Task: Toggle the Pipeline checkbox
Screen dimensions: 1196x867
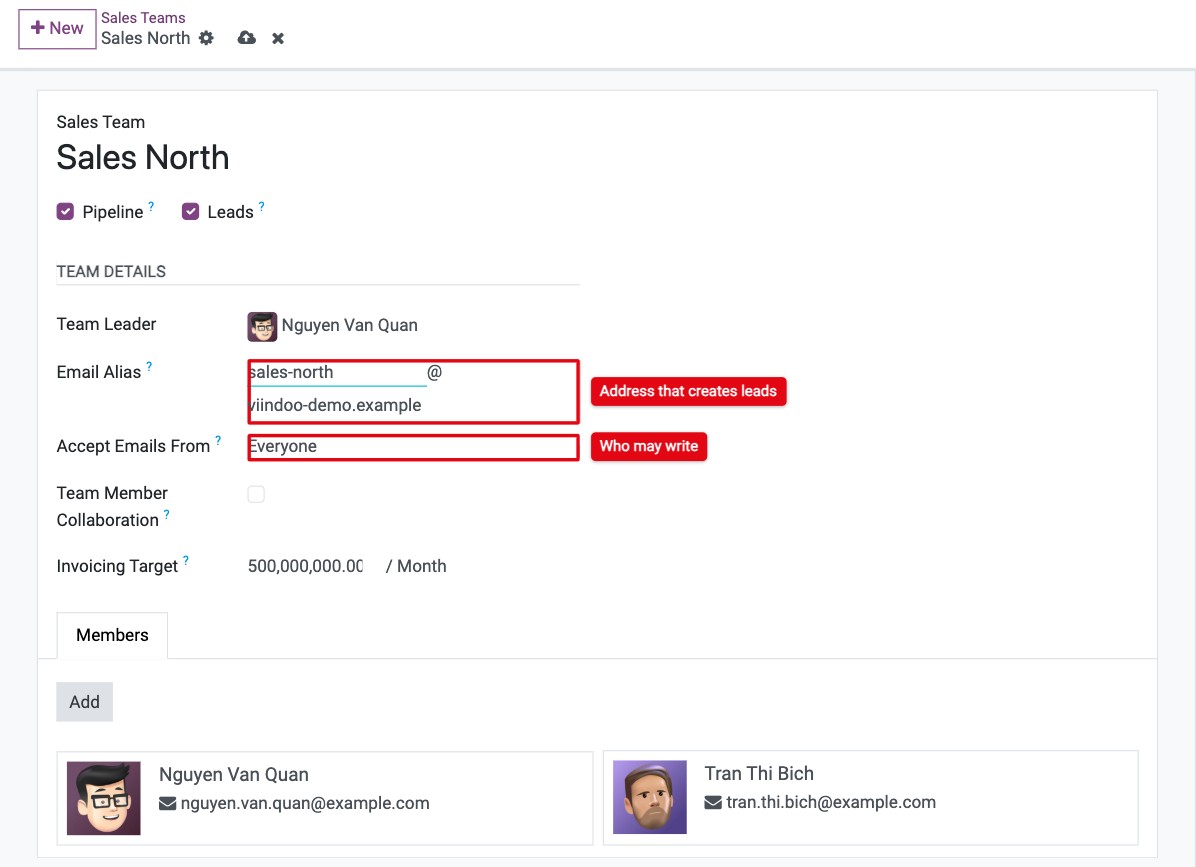Action: click(x=66, y=211)
